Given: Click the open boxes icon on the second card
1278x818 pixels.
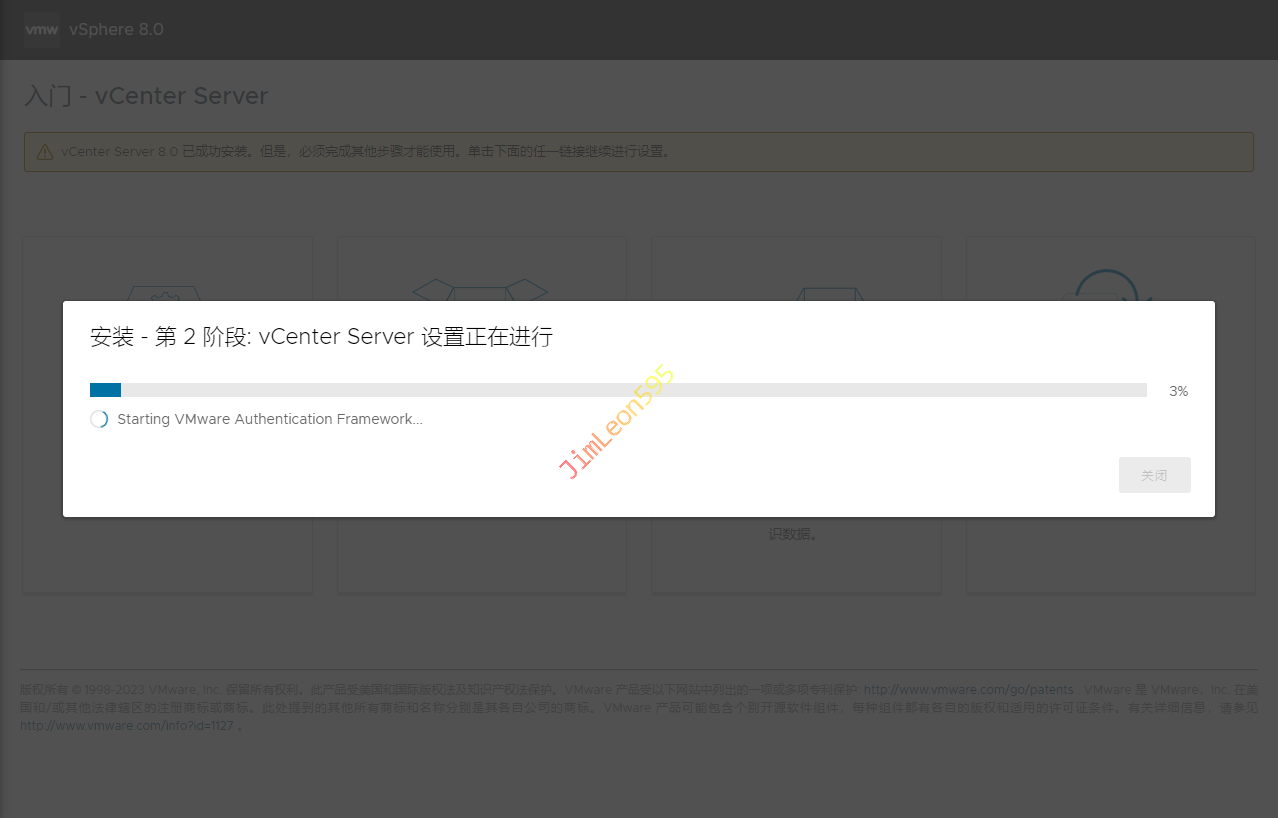Looking at the screenshot, I should [x=481, y=291].
